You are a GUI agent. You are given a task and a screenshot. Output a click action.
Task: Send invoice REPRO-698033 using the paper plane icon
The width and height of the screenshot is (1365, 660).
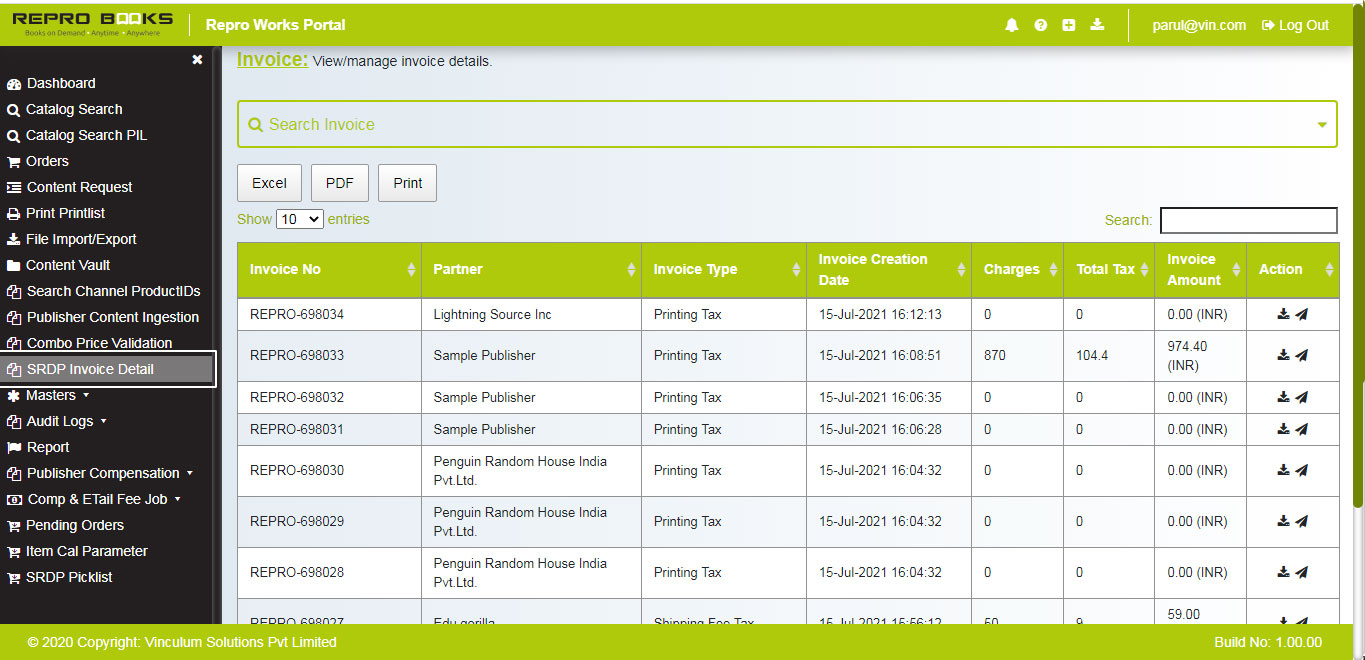click(x=1304, y=355)
